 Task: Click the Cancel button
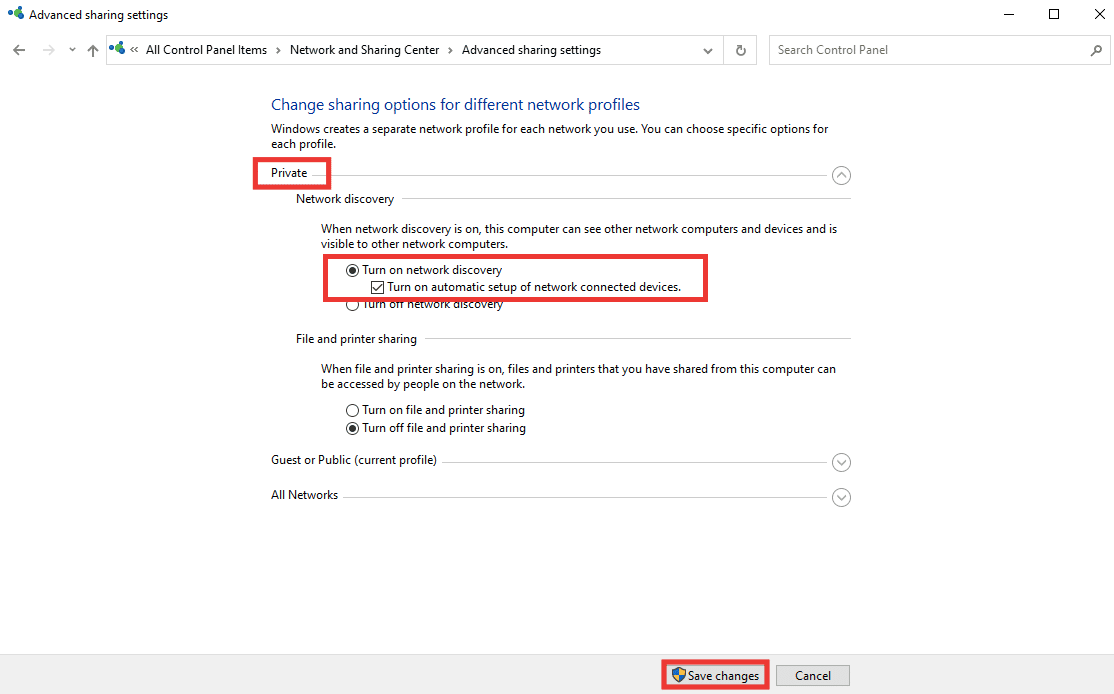coord(812,675)
